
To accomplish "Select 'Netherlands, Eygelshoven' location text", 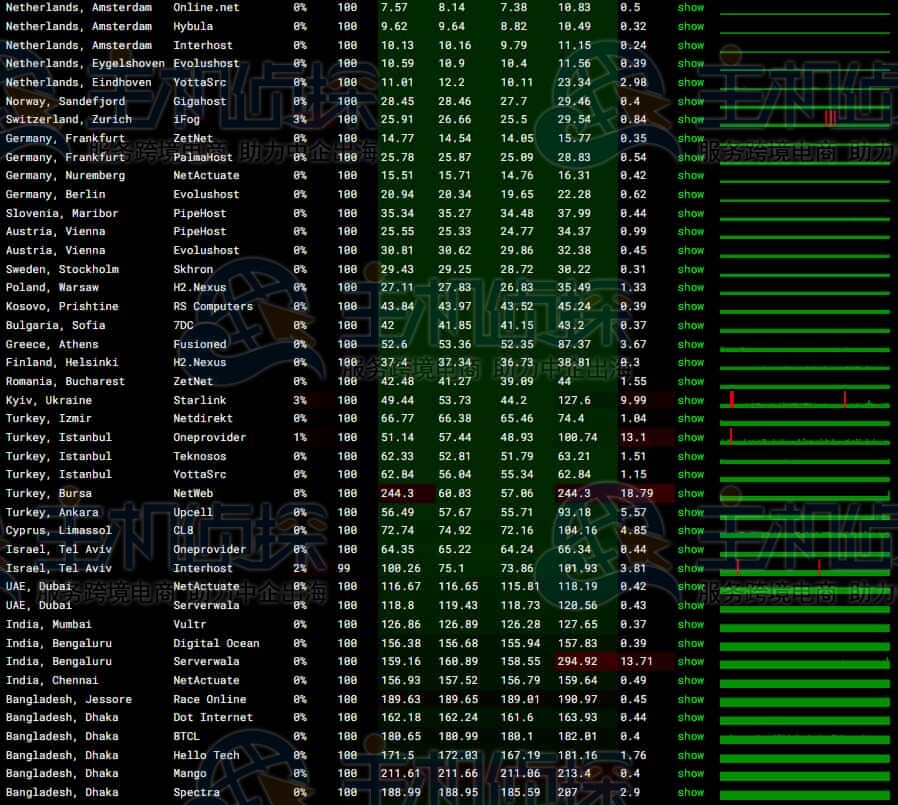I will pyautogui.click(x=85, y=64).
